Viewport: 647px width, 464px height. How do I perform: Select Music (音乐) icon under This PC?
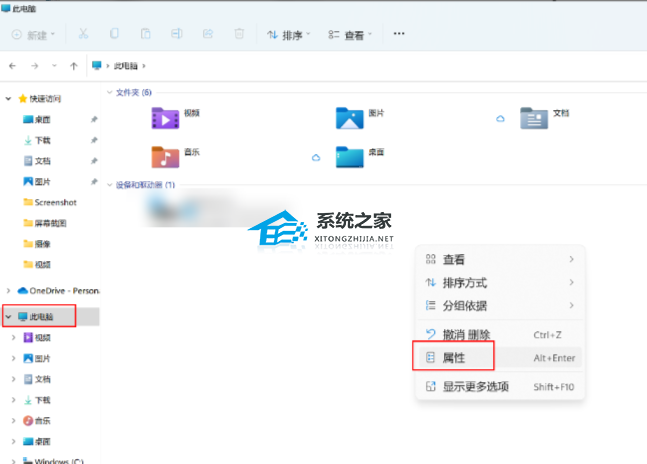coord(28,421)
